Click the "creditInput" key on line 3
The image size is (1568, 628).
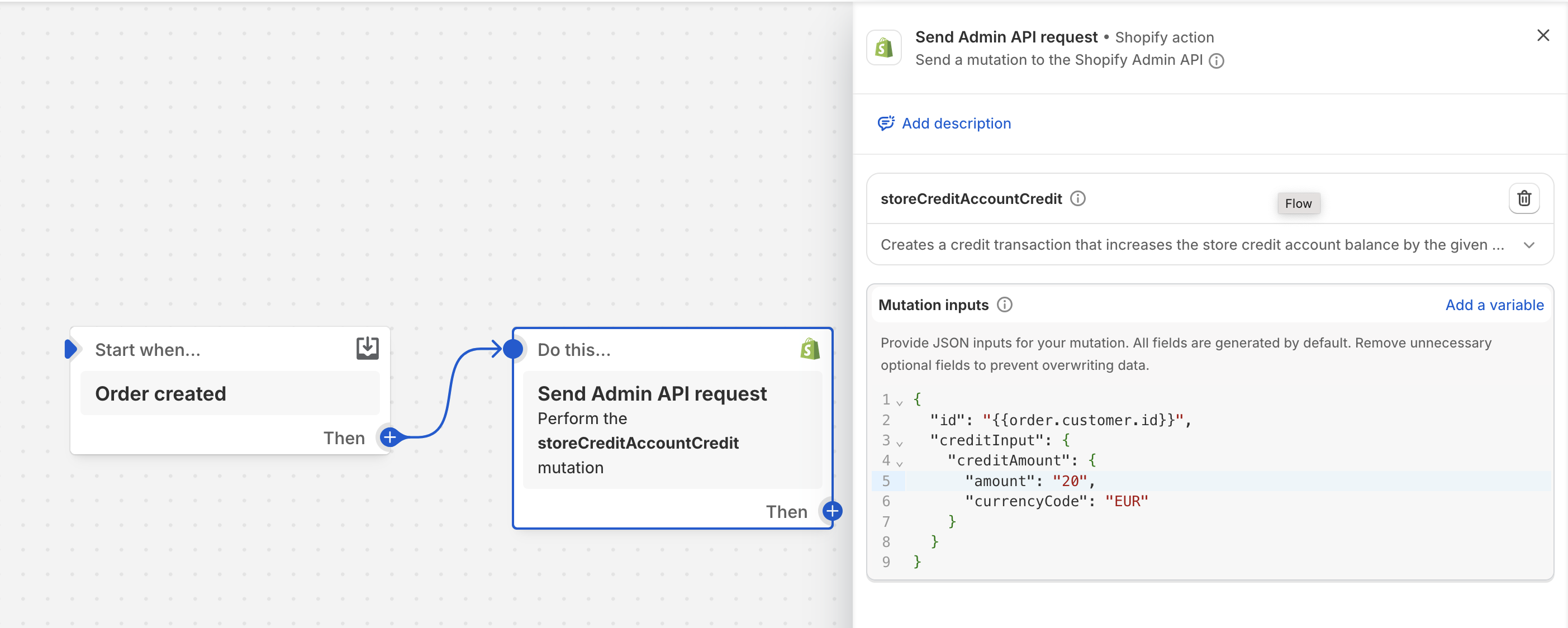pyautogui.click(x=987, y=440)
